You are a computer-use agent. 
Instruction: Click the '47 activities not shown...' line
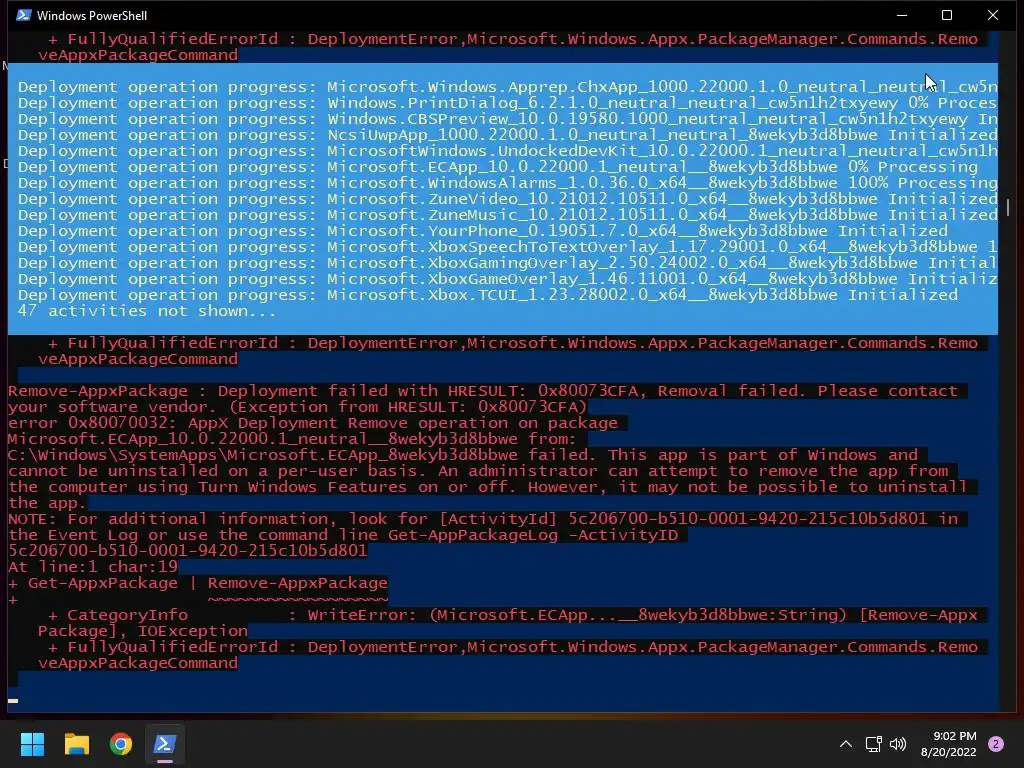pos(147,311)
